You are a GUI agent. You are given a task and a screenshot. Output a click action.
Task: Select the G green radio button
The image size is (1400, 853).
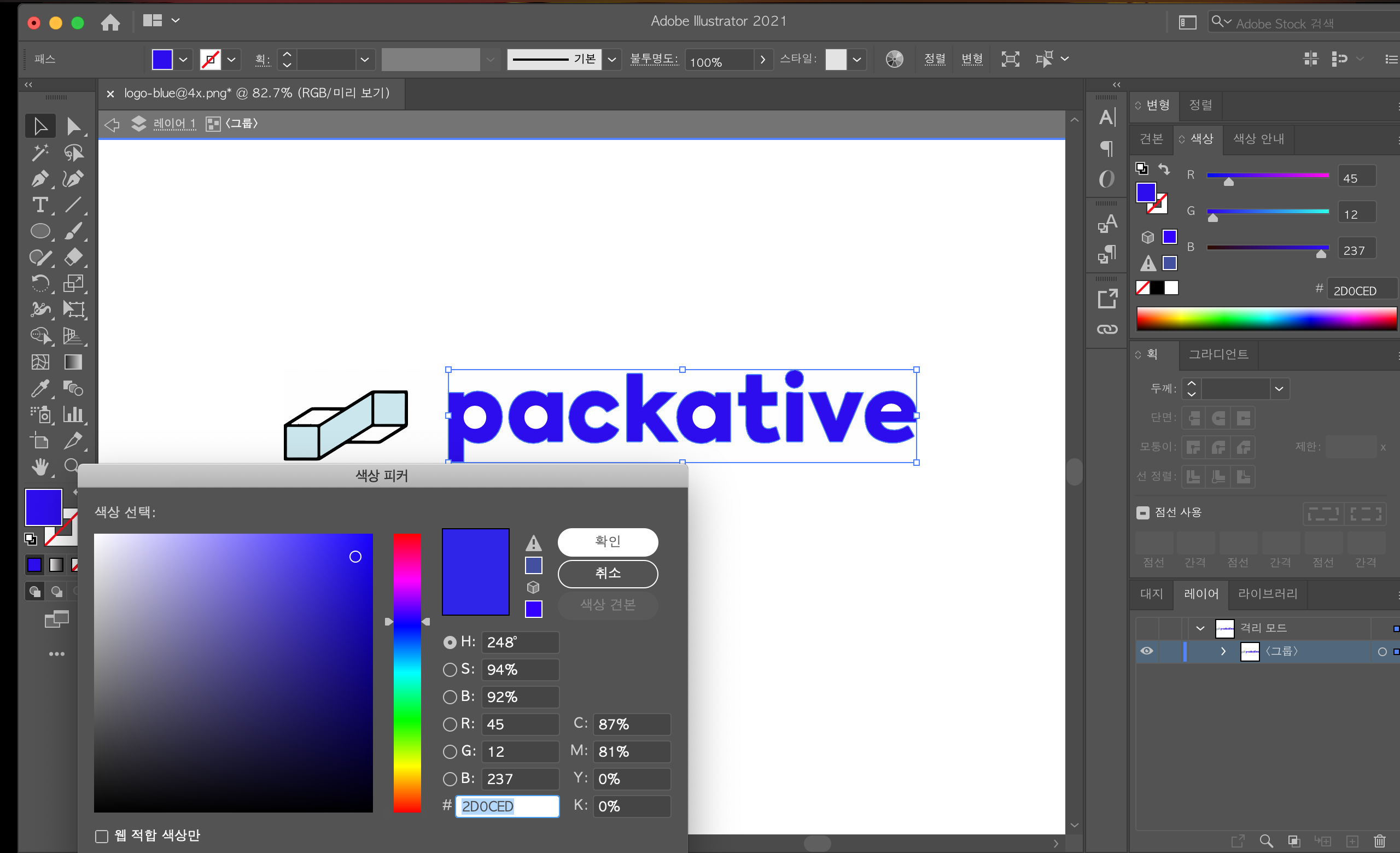450,751
